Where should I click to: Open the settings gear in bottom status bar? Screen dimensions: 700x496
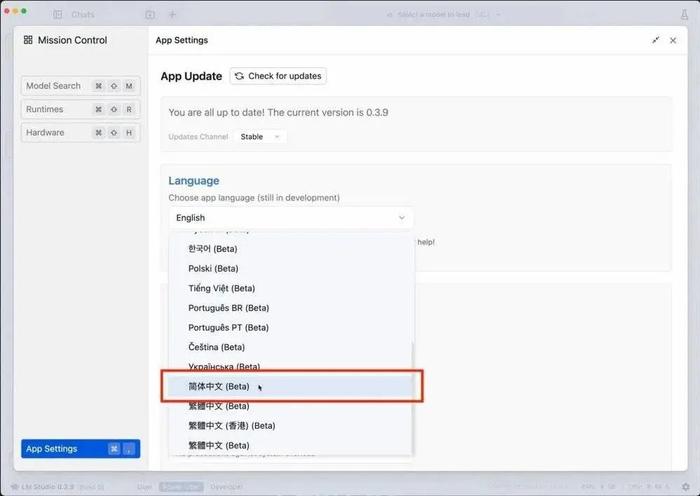686,486
